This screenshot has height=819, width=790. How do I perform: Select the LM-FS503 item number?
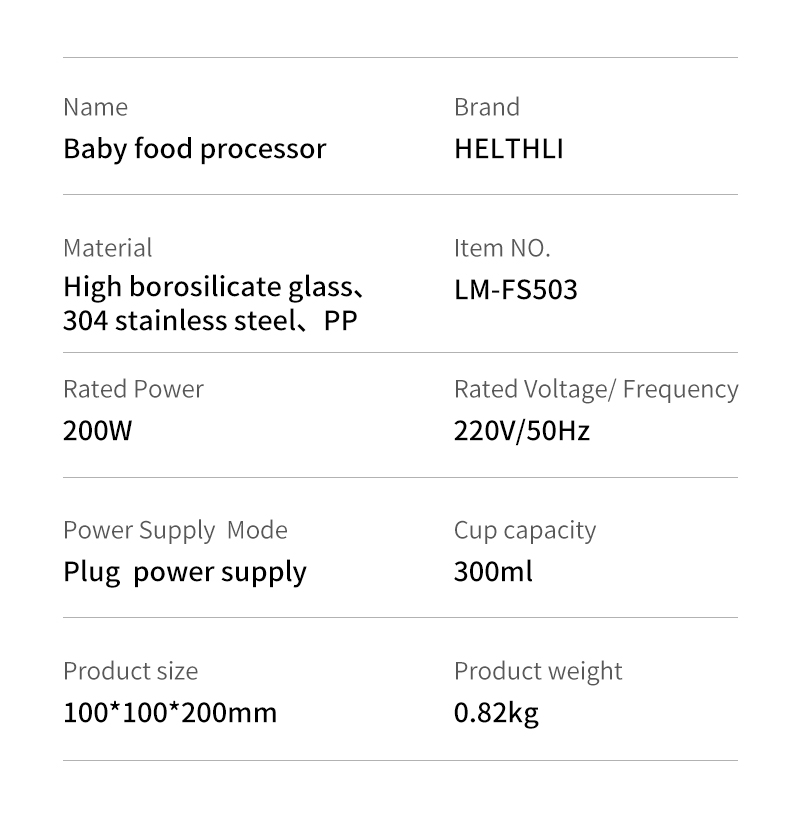[516, 289]
